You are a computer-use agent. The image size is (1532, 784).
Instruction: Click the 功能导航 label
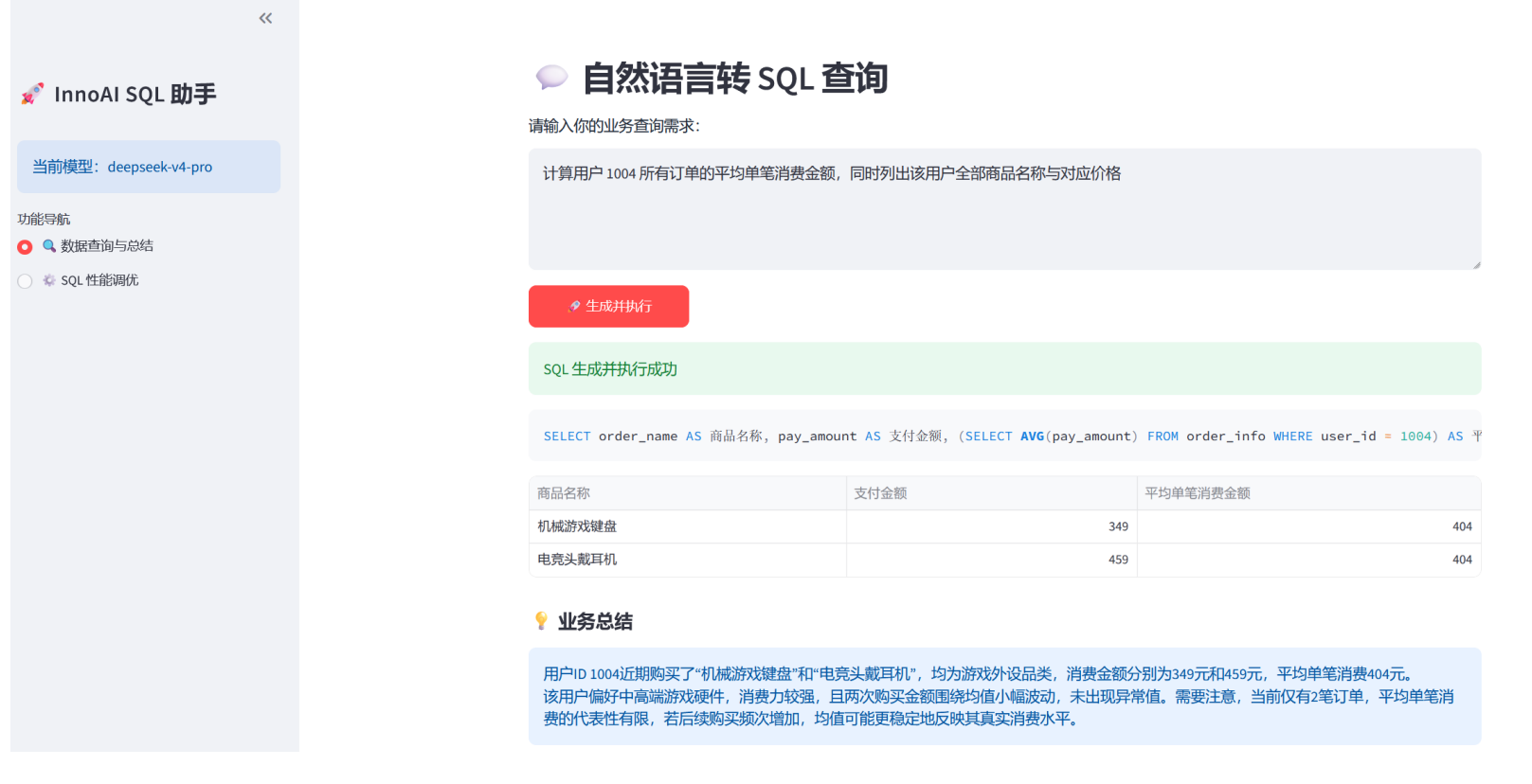coord(44,219)
